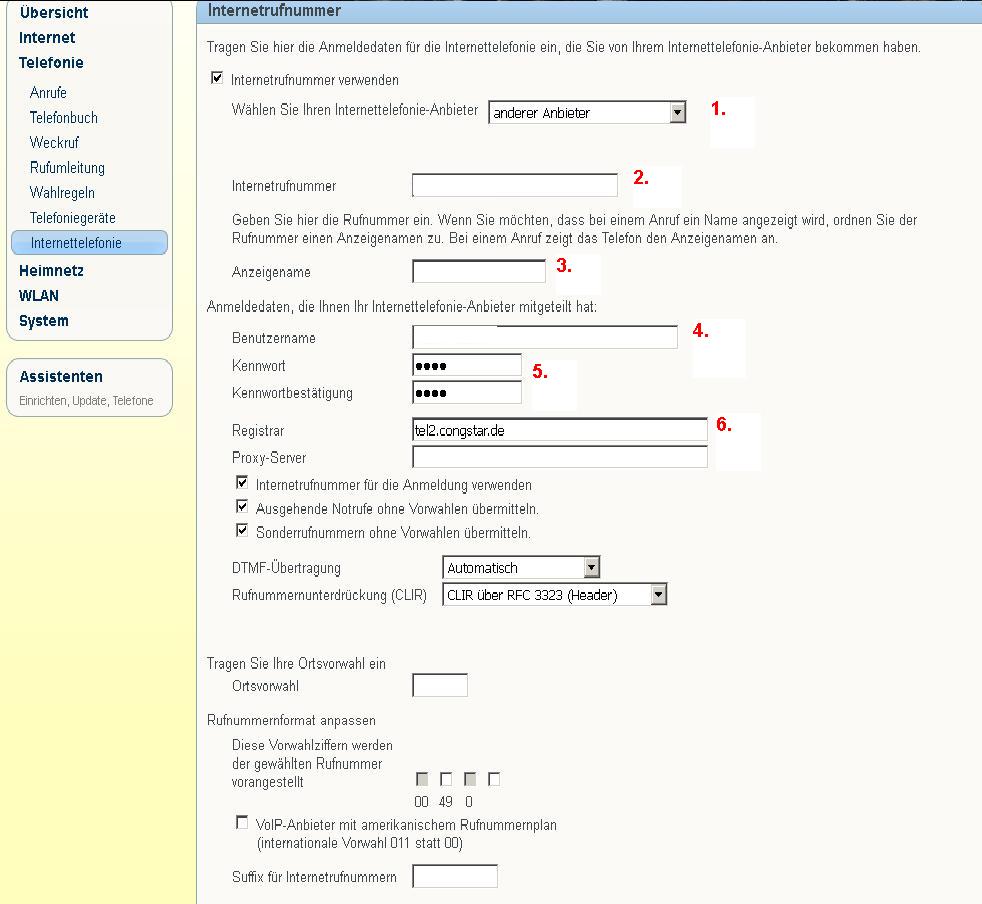Disable 'Sonderrufnummern ohne Vorwahlen übermitteln' checkbox

(x=242, y=531)
